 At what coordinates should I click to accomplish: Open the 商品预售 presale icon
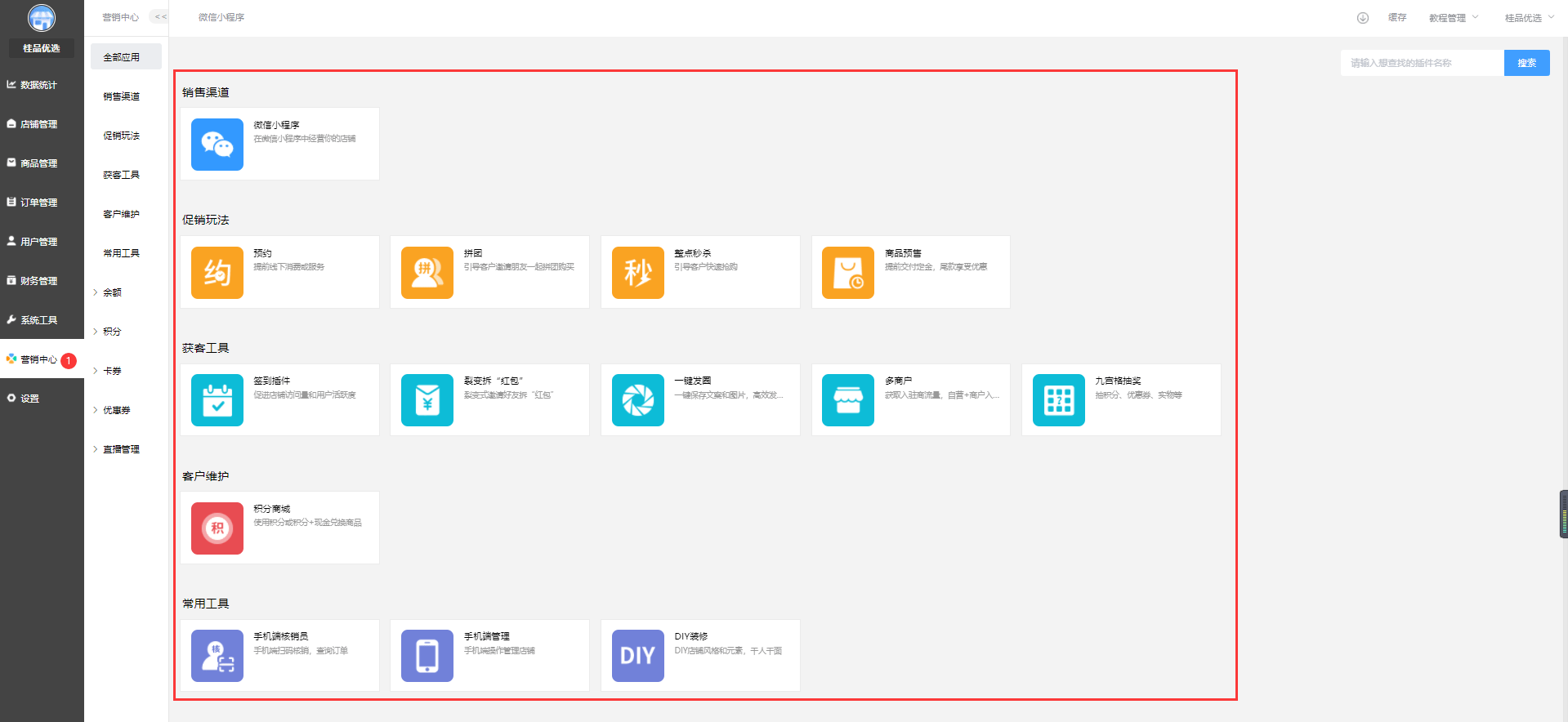(848, 273)
